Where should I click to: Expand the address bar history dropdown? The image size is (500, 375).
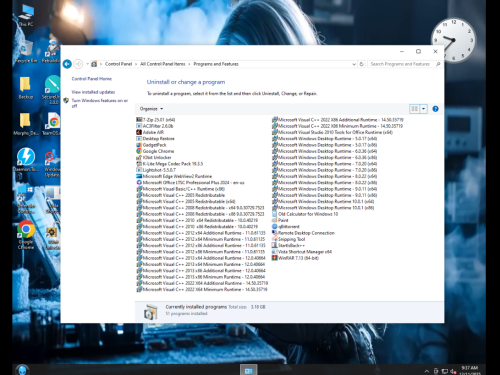coord(354,64)
